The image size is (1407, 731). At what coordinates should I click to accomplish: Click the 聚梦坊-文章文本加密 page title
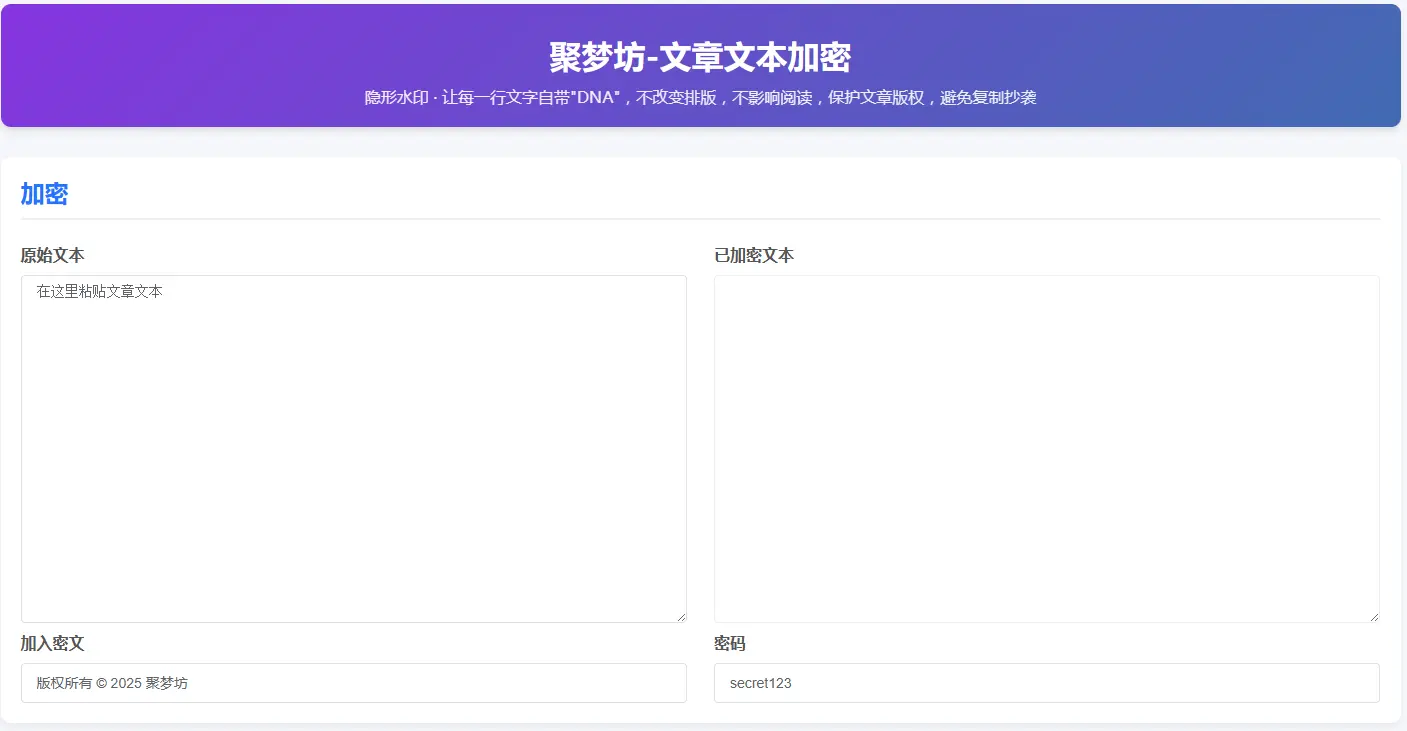(700, 58)
